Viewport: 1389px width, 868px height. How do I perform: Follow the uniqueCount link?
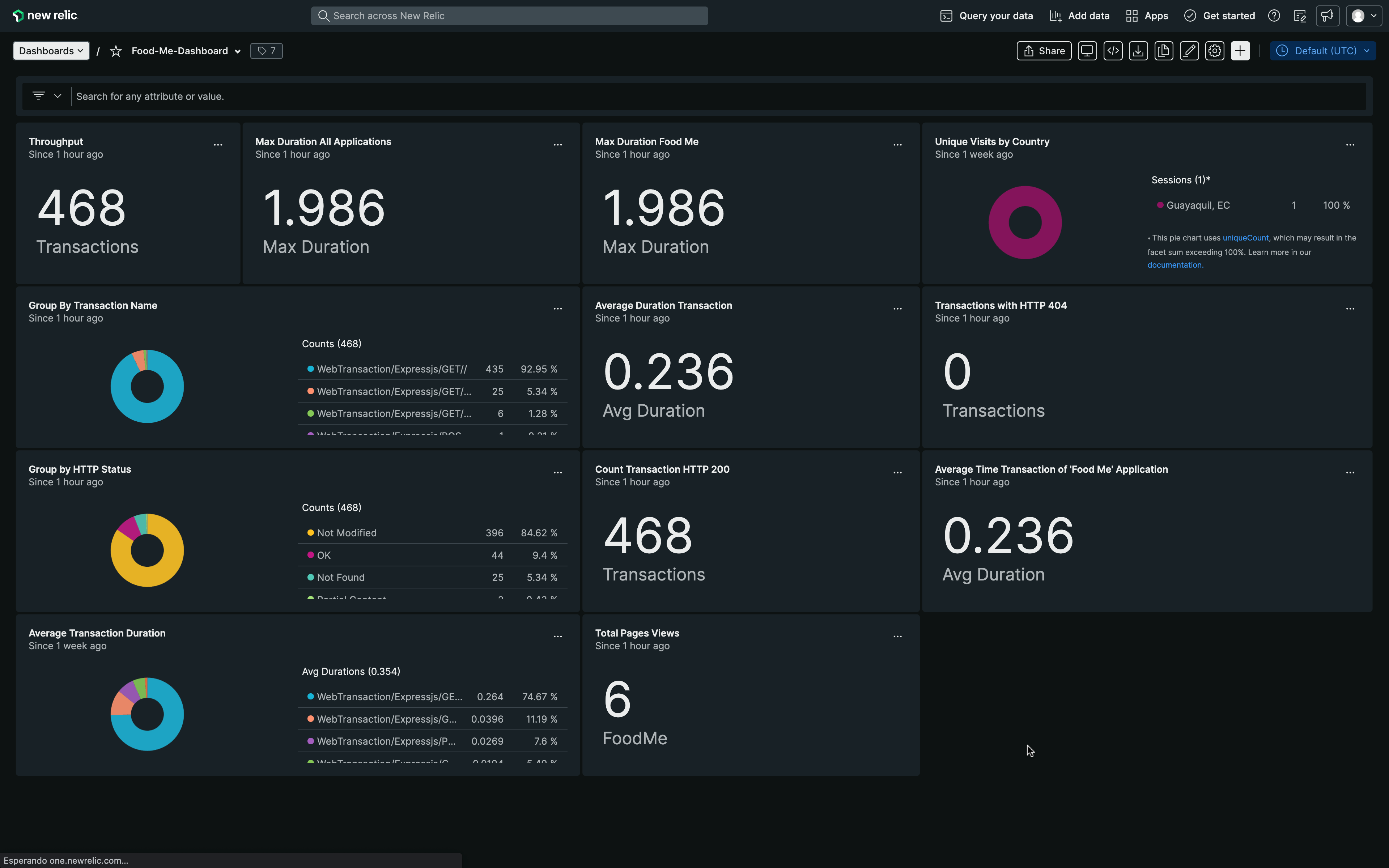click(1245, 238)
